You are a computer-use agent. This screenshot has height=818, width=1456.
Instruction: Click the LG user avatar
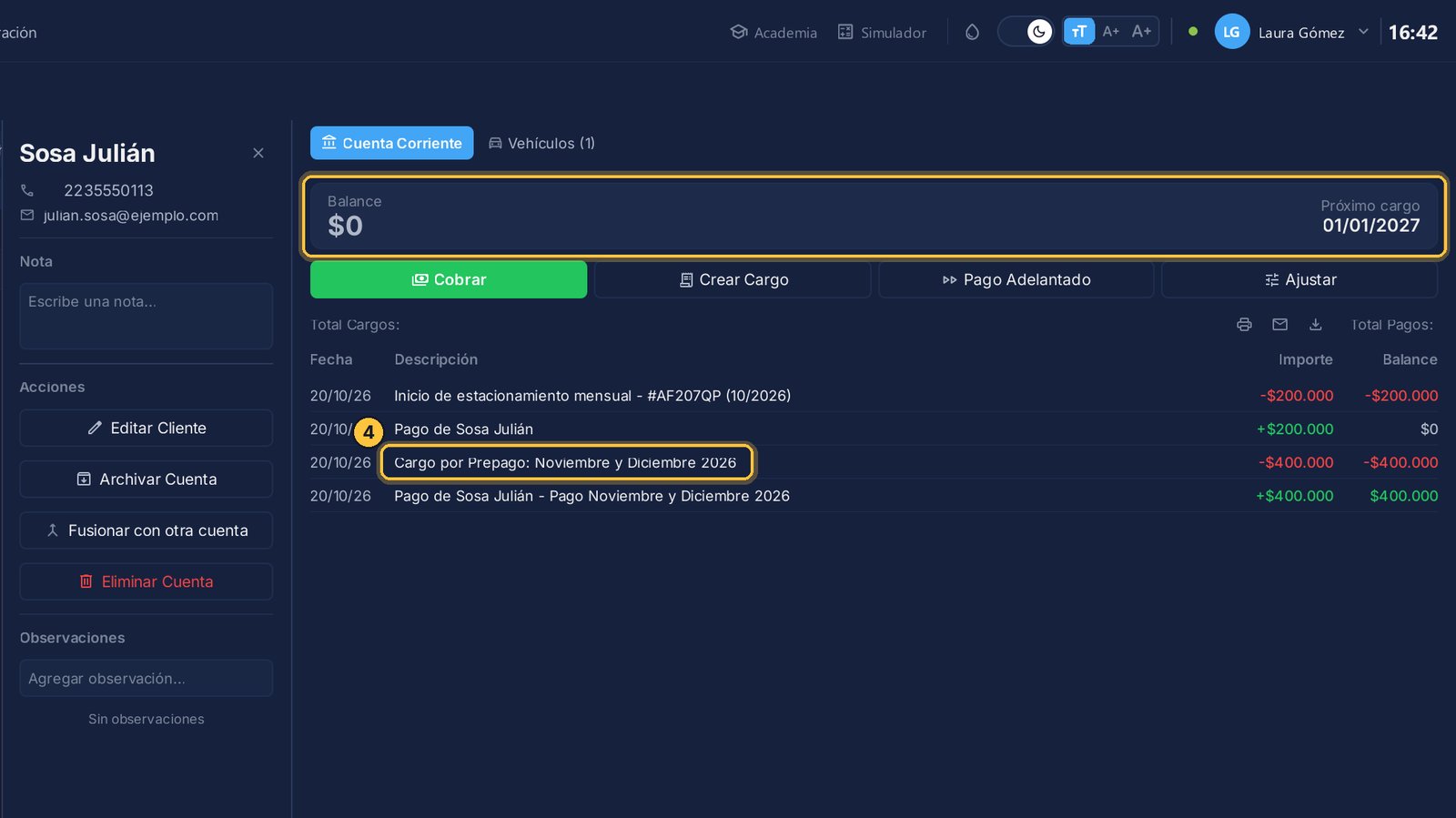pos(1231,32)
